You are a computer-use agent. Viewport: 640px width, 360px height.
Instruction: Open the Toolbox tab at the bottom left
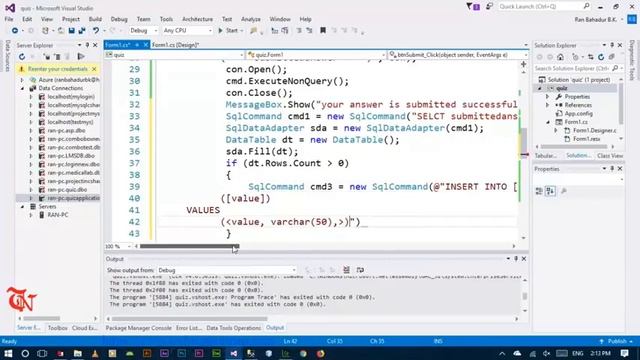pyautogui.click(x=58, y=328)
